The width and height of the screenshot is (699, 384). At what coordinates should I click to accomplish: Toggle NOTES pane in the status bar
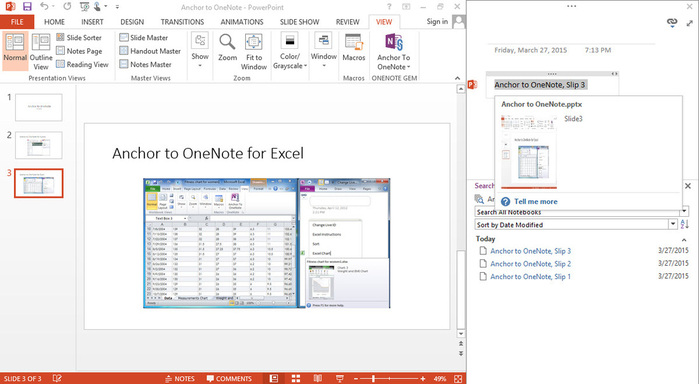180,378
